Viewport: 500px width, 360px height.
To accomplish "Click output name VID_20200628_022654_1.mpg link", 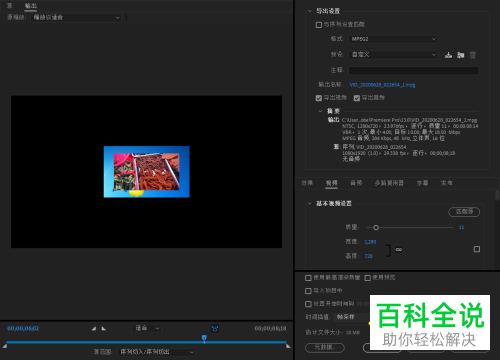I will pyautogui.click(x=382, y=85).
